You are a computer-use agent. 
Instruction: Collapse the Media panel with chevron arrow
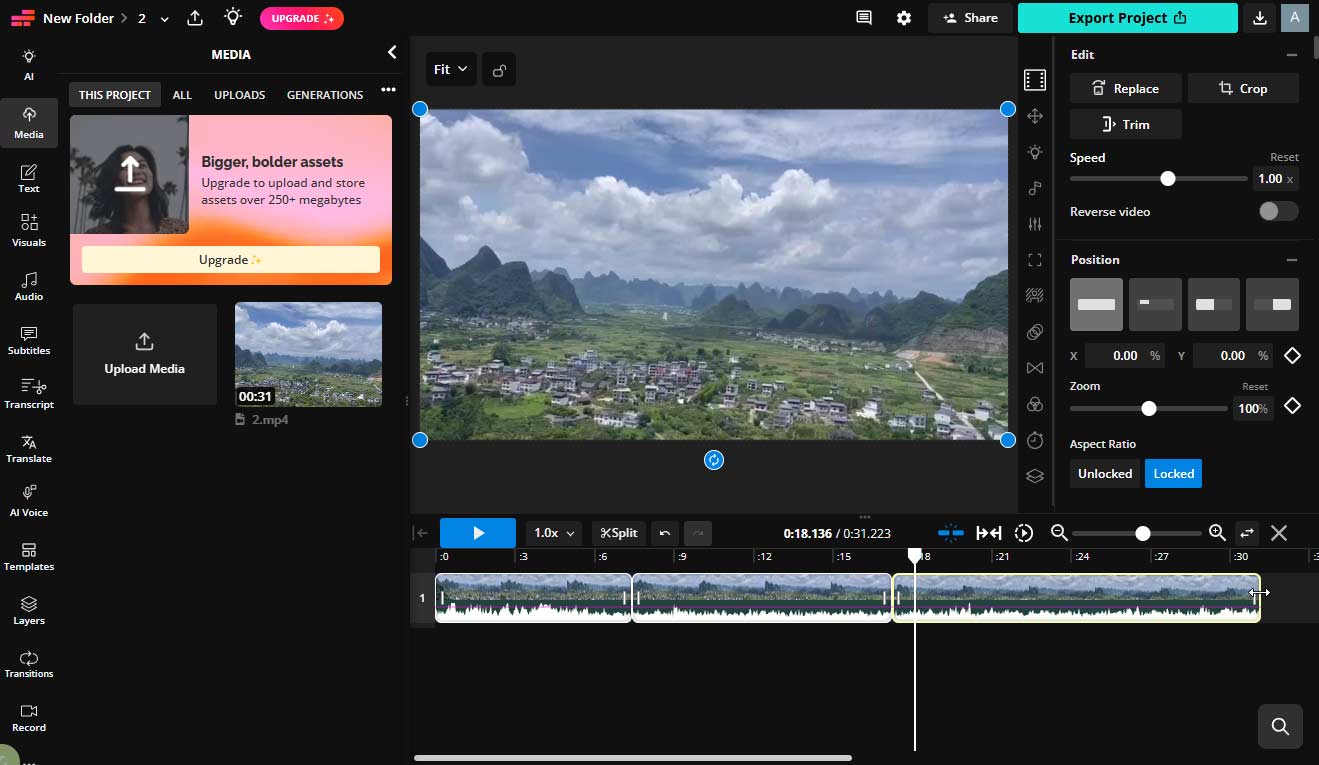[391, 52]
